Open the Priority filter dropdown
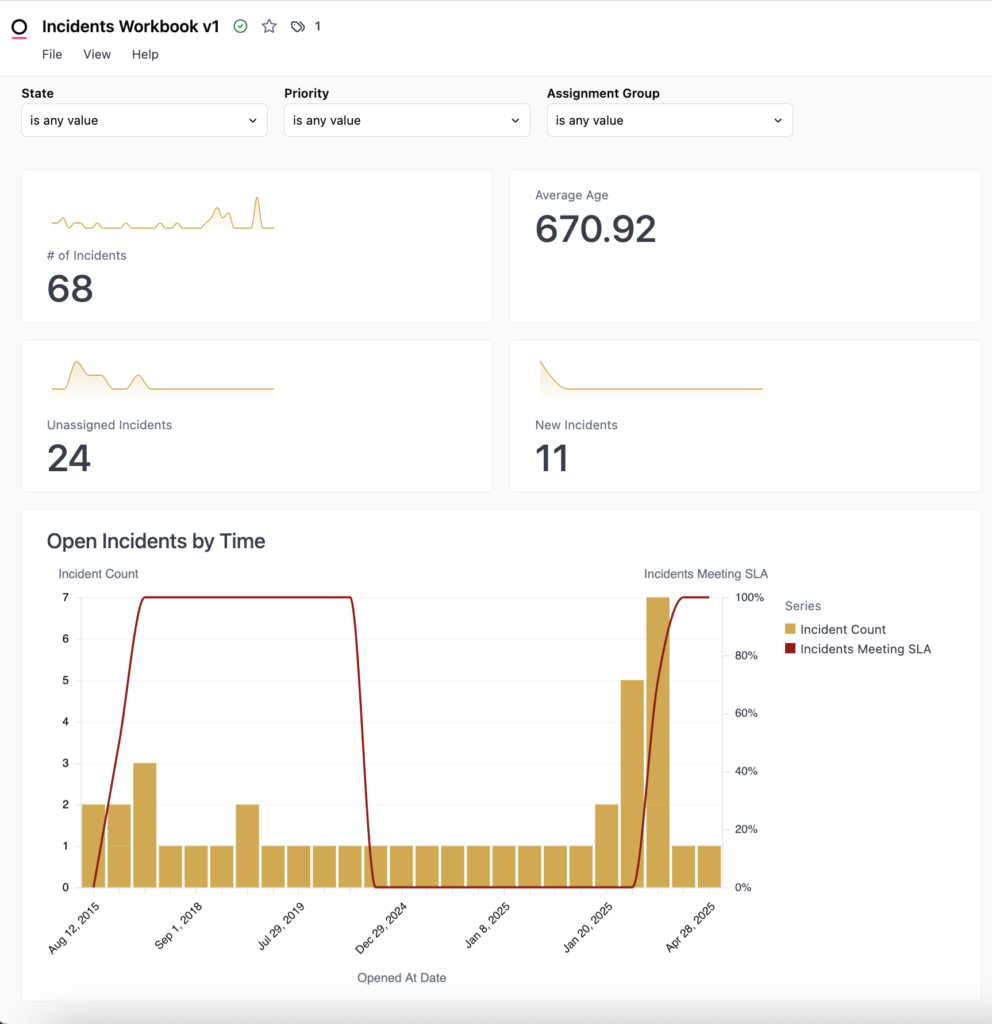Screen dimensions: 992x1024 click(x=406, y=120)
